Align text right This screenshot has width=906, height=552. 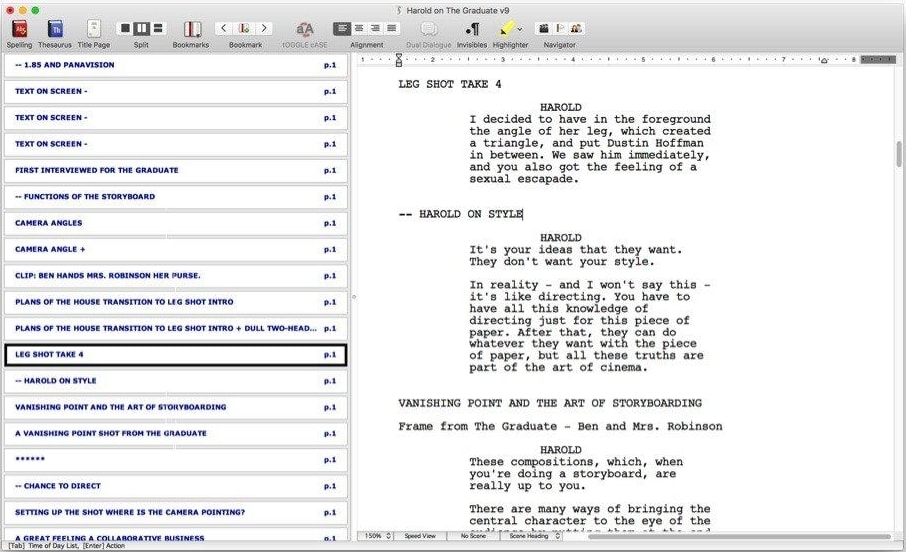375,28
